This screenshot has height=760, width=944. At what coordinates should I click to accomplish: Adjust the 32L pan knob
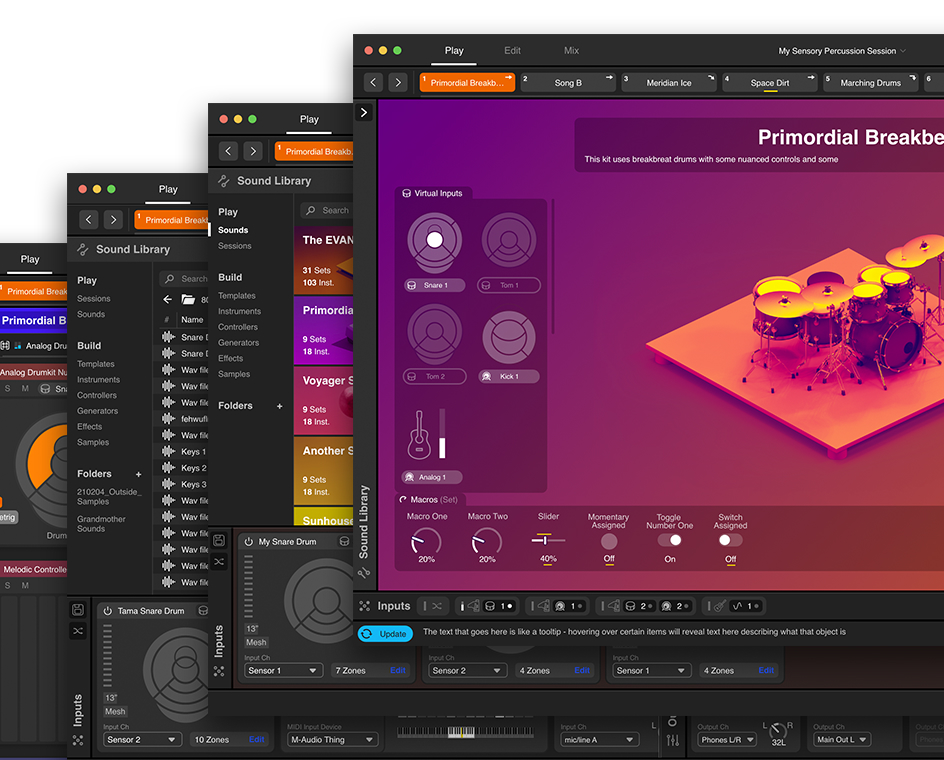[778, 731]
